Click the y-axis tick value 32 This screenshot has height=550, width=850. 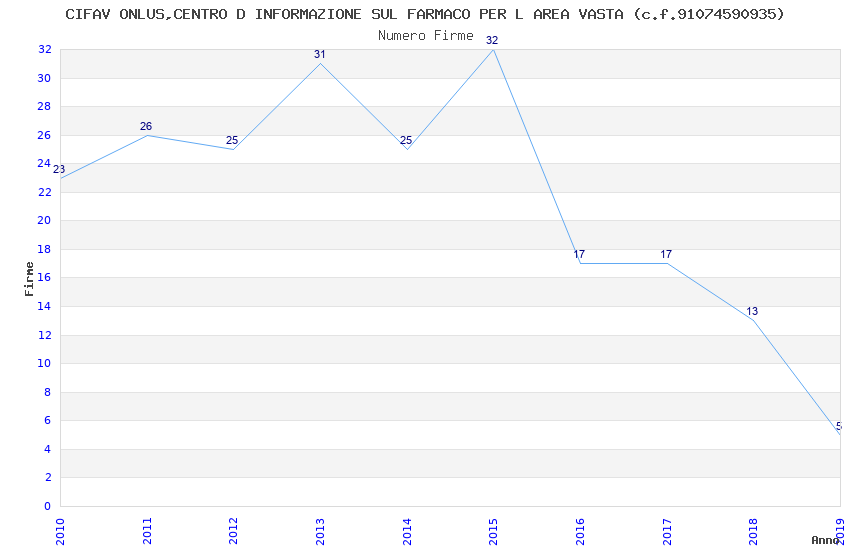[44, 49]
